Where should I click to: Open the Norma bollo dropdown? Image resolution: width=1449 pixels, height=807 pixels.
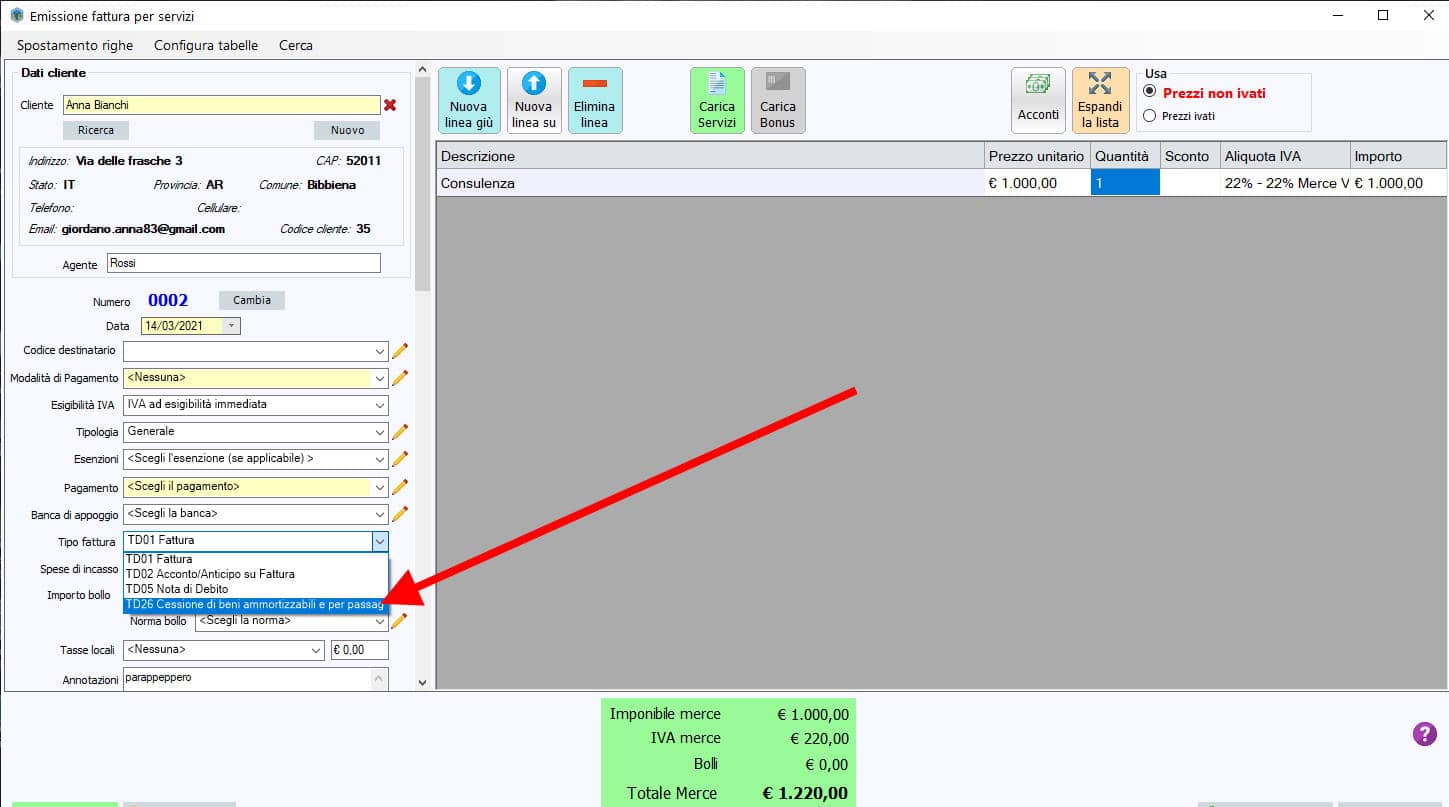[x=380, y=621]
